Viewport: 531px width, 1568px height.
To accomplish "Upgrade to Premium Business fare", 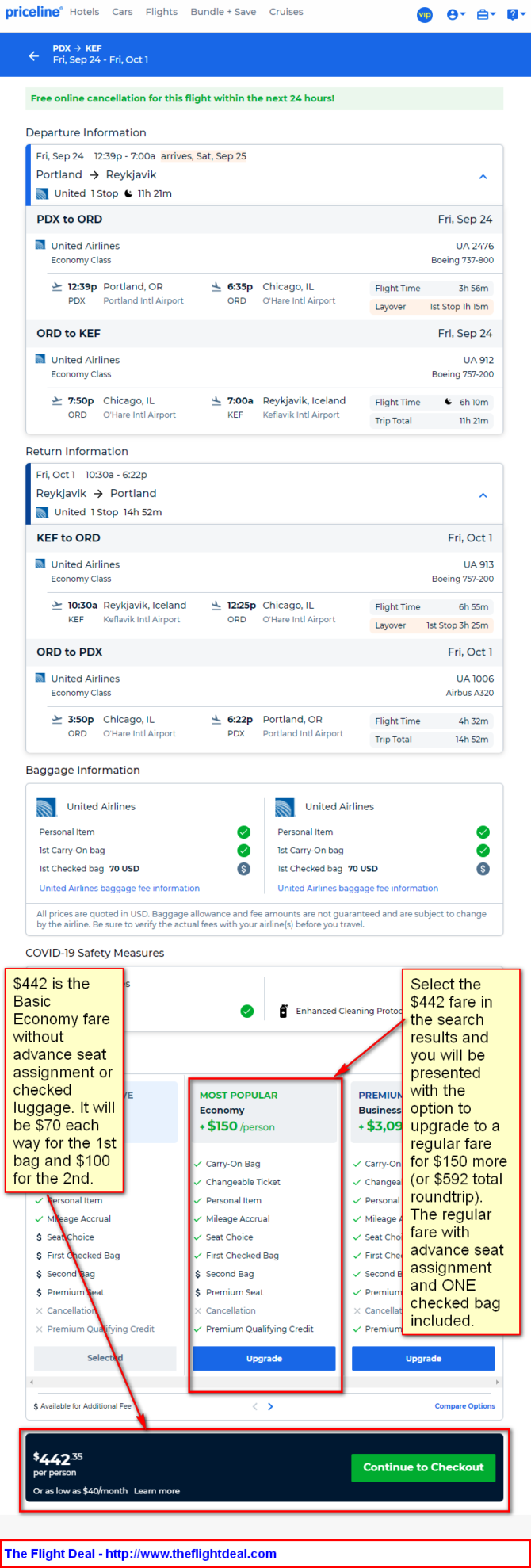I will (x=423, y=1358).
